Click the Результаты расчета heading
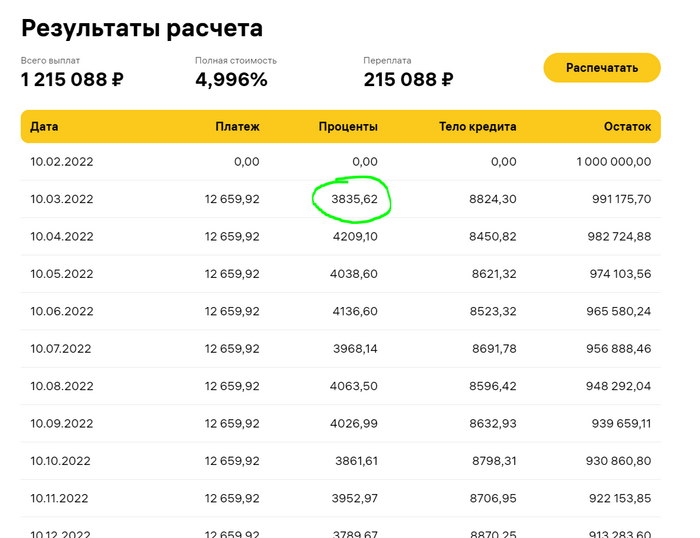 142,28
